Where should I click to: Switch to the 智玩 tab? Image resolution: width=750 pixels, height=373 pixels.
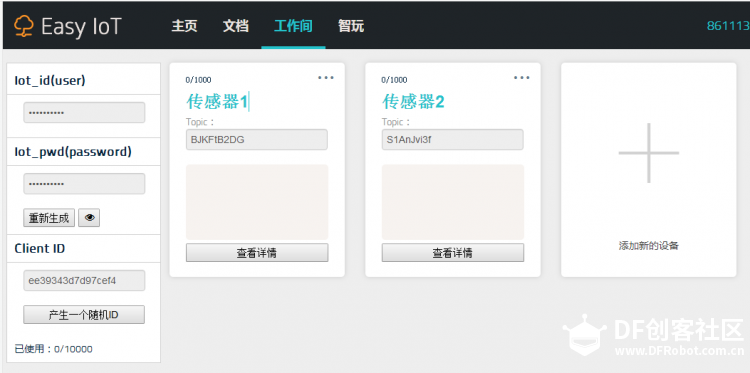[351, 26]
